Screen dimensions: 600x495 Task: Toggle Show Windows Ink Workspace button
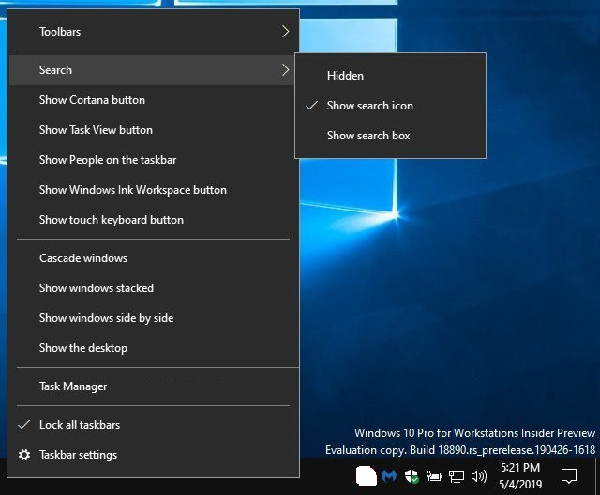(x=153, y=190)
